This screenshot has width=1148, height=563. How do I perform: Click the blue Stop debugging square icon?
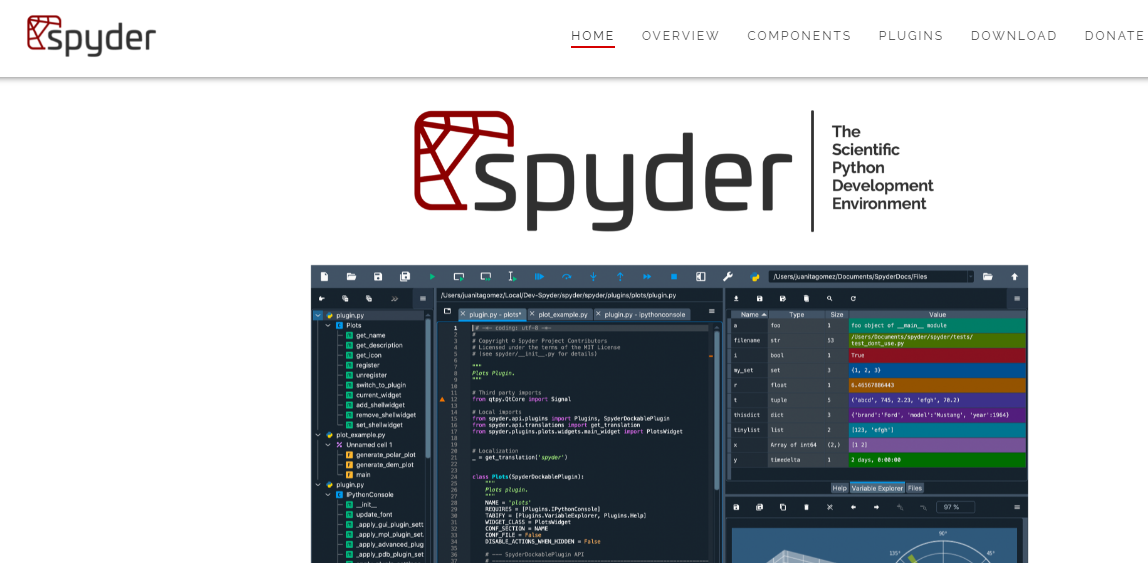(x=674, y=277)
